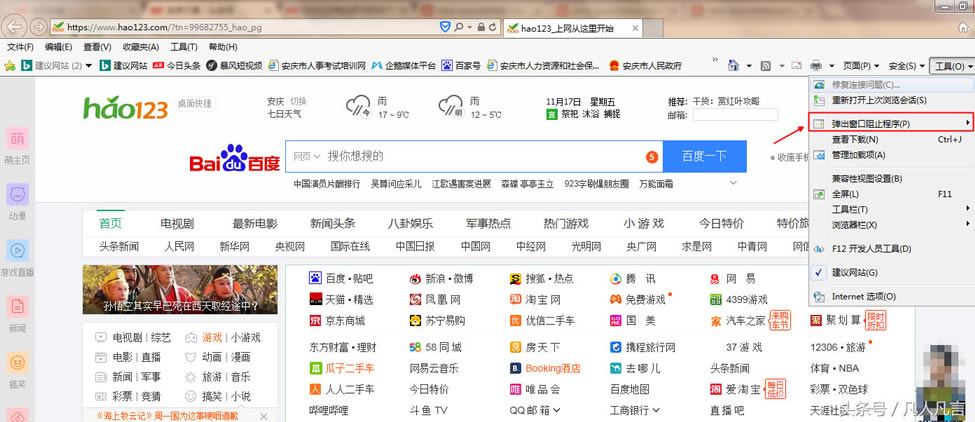Click the Baidu logo
975x422 pixels.
[x=234, y=158]
